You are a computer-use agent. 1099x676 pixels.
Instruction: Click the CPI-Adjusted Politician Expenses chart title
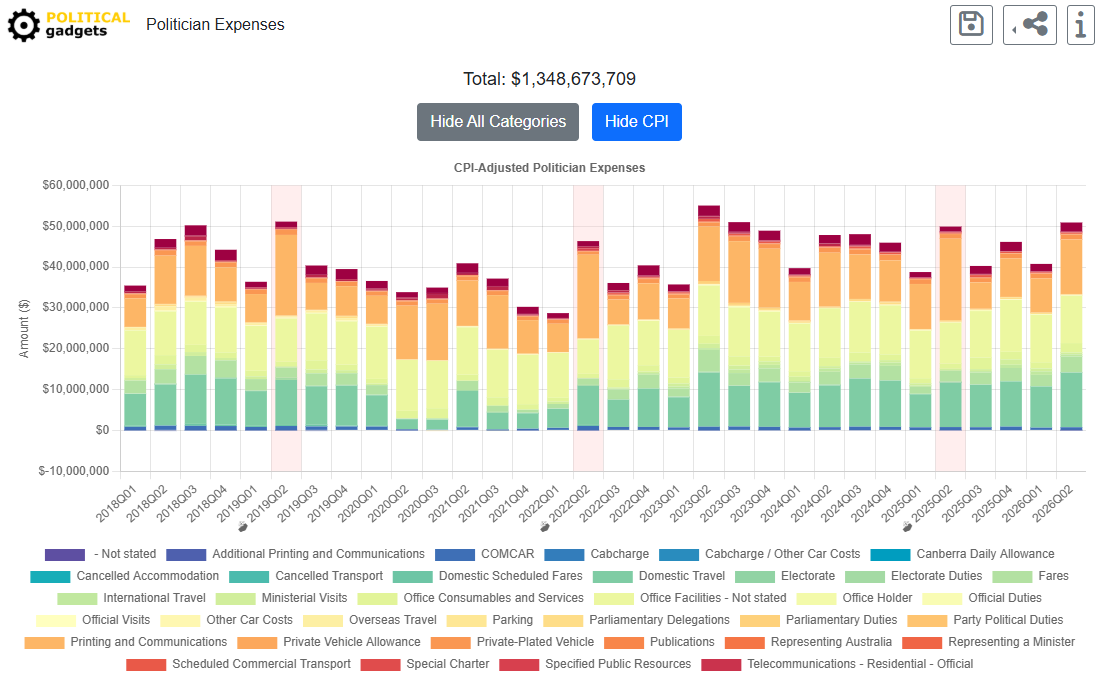[550, 168]
